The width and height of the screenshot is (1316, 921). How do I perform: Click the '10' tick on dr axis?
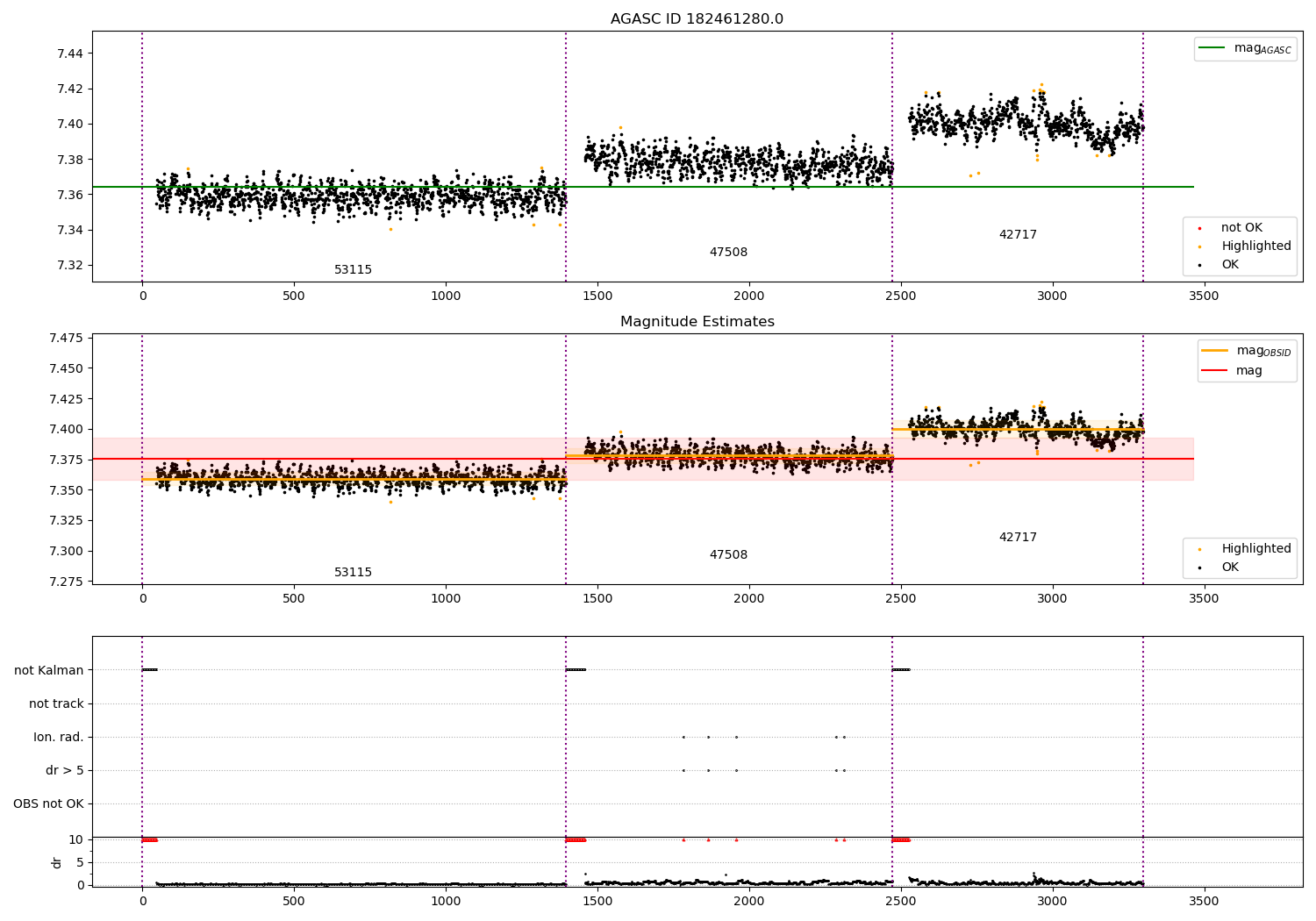tap(76, 840)
